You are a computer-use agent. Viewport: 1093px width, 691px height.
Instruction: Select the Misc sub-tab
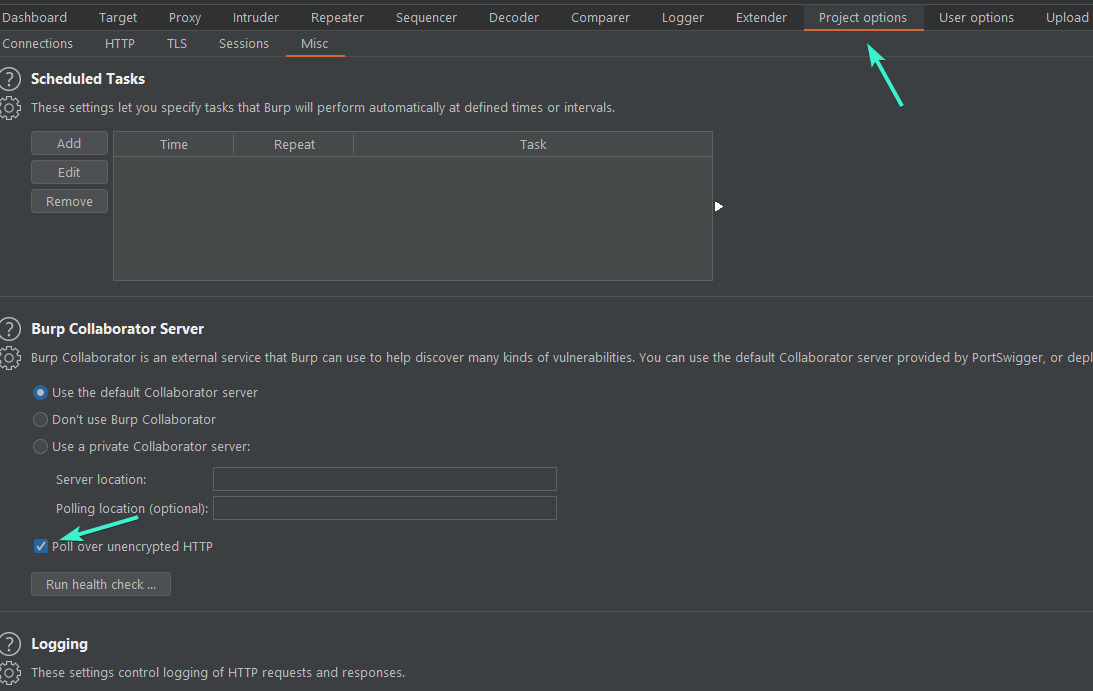click(x=315, y=43)
